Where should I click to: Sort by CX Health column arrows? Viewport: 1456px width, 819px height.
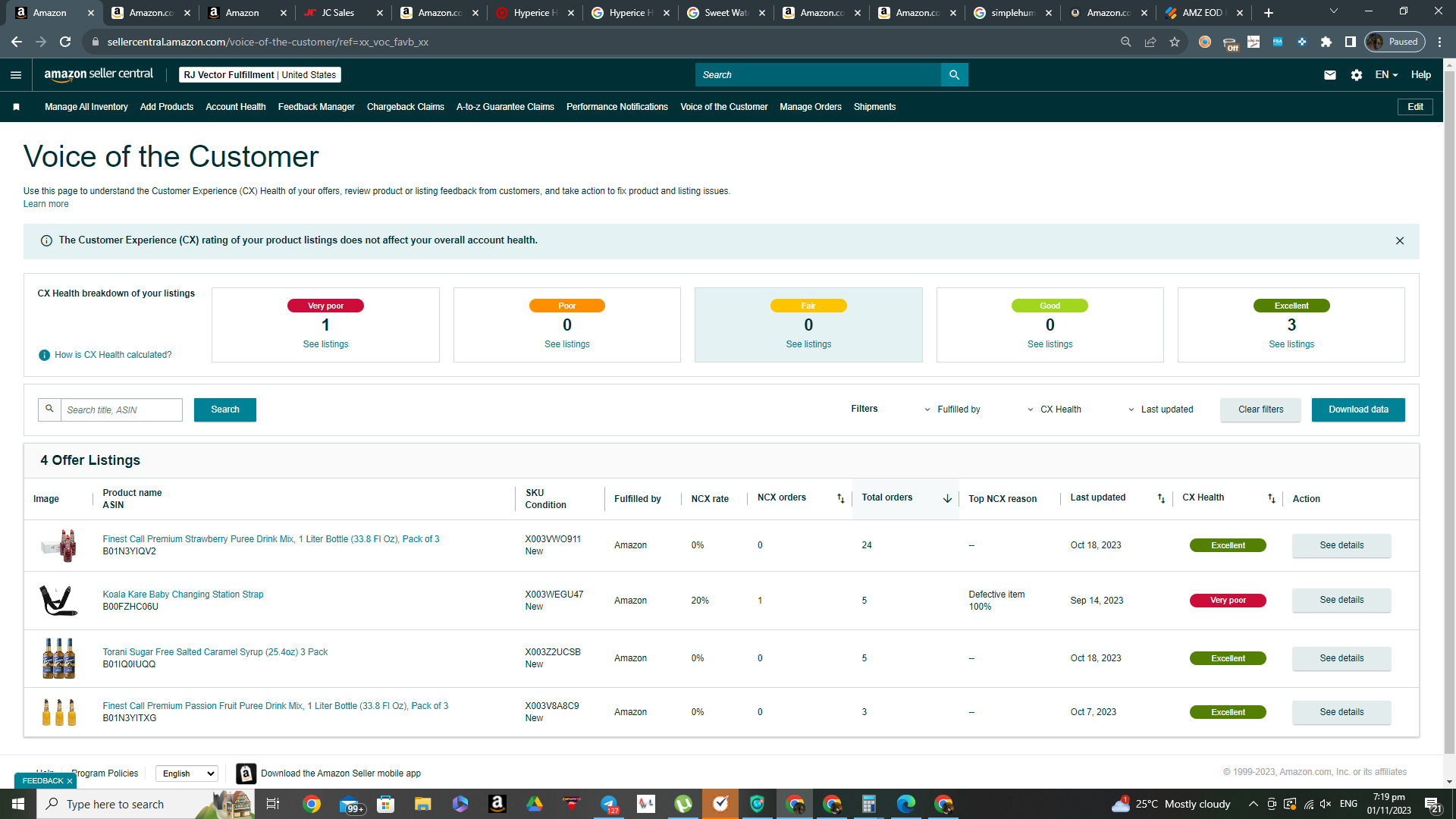pyautogui.click(x=1272, y=498)
